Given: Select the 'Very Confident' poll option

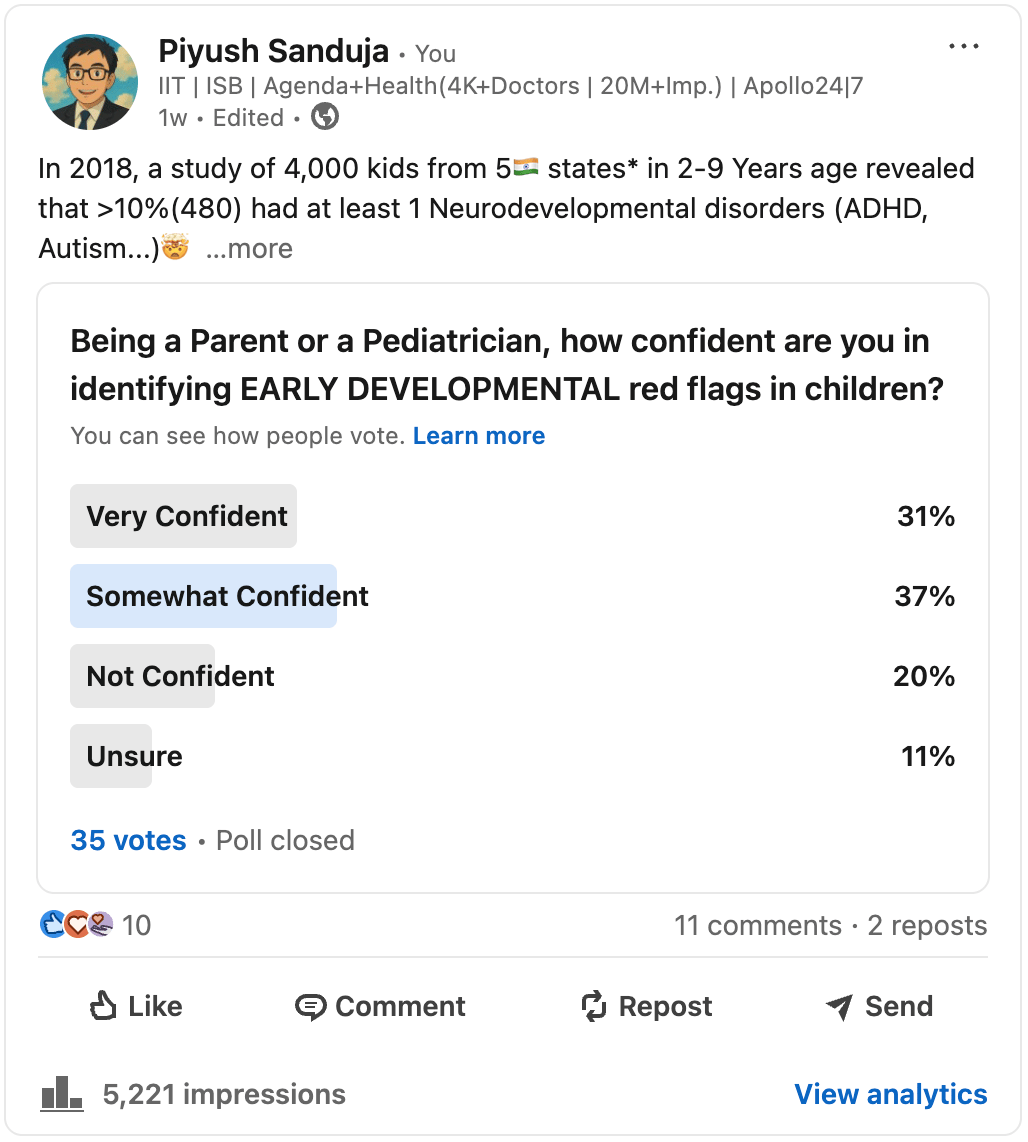Looking at the screenshot, I should click(x=187, y=516).
